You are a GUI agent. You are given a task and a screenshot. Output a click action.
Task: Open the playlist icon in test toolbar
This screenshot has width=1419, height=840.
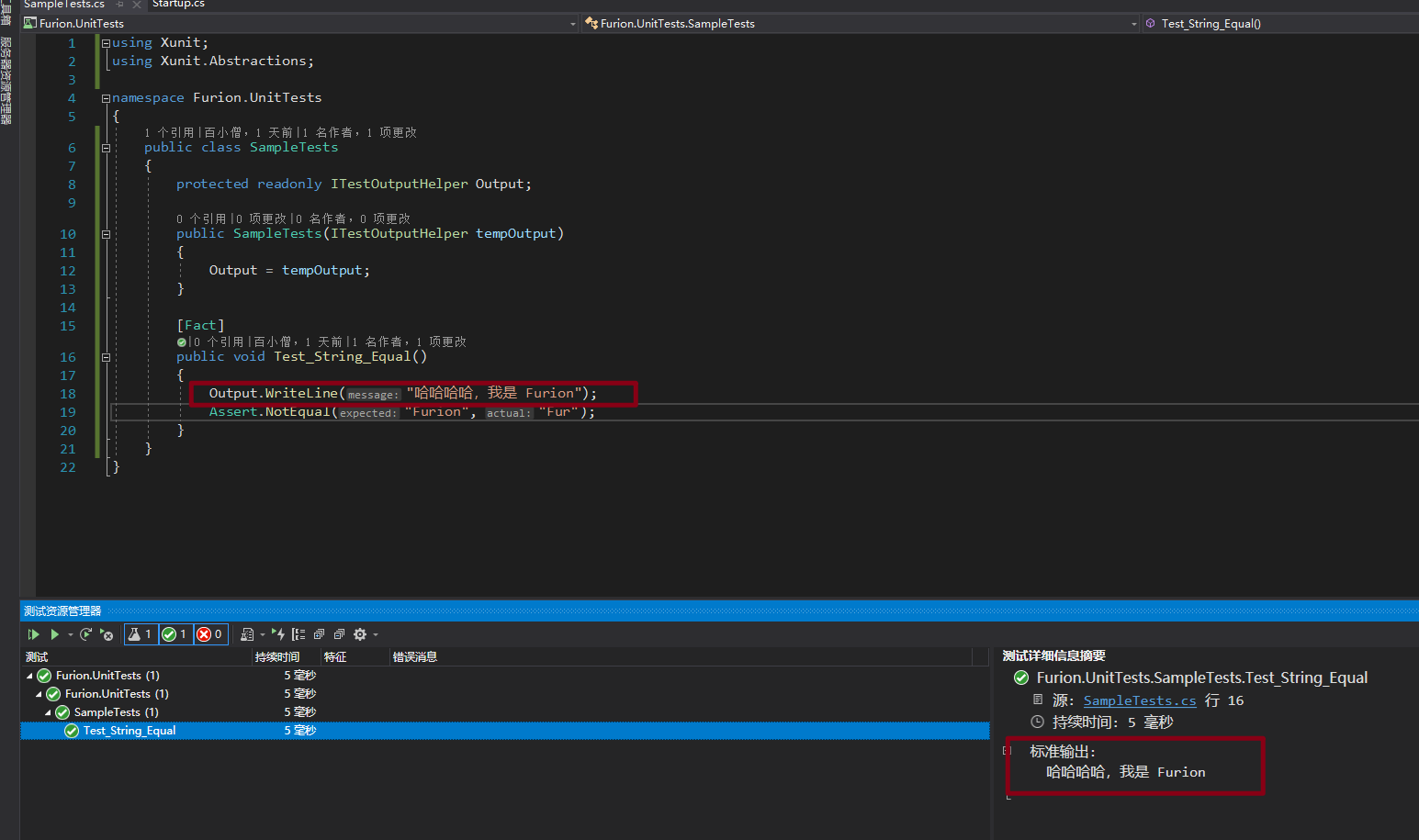tap(247, 634)
